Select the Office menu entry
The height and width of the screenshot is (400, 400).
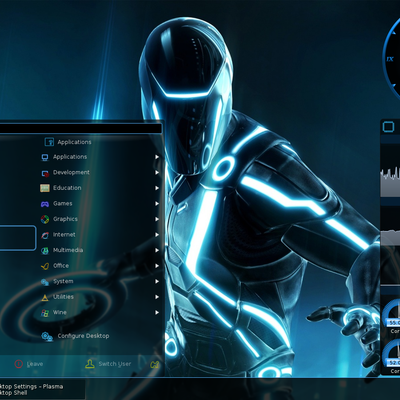pyautogui.click(x=100, y=266)
